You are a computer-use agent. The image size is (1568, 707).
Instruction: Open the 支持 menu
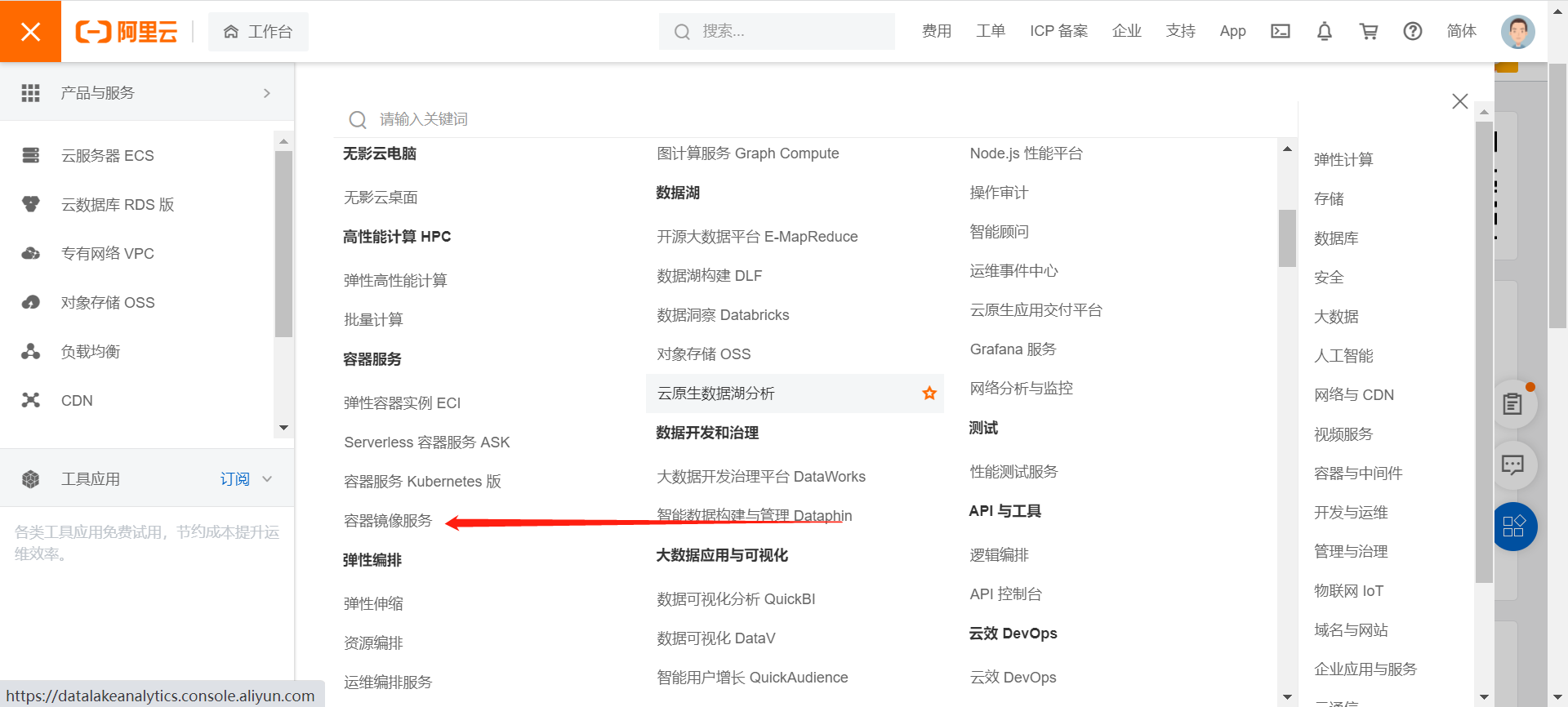(1181, 31)
